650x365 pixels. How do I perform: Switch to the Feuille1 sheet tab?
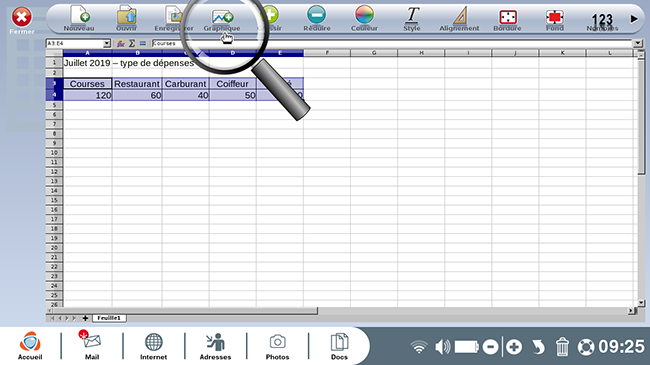tap(109, 318)
